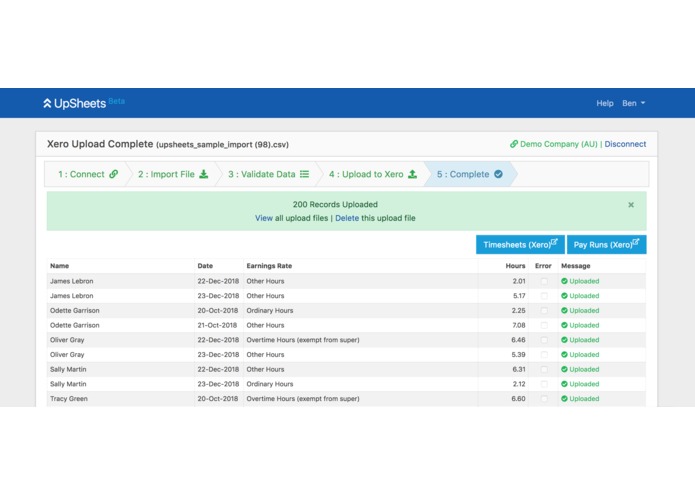Viewport: 695px width, 494px height.
Task: Toggle error checkbox for Oliver Gray 23-Dec-2018
Action: [x=544, y=354]
